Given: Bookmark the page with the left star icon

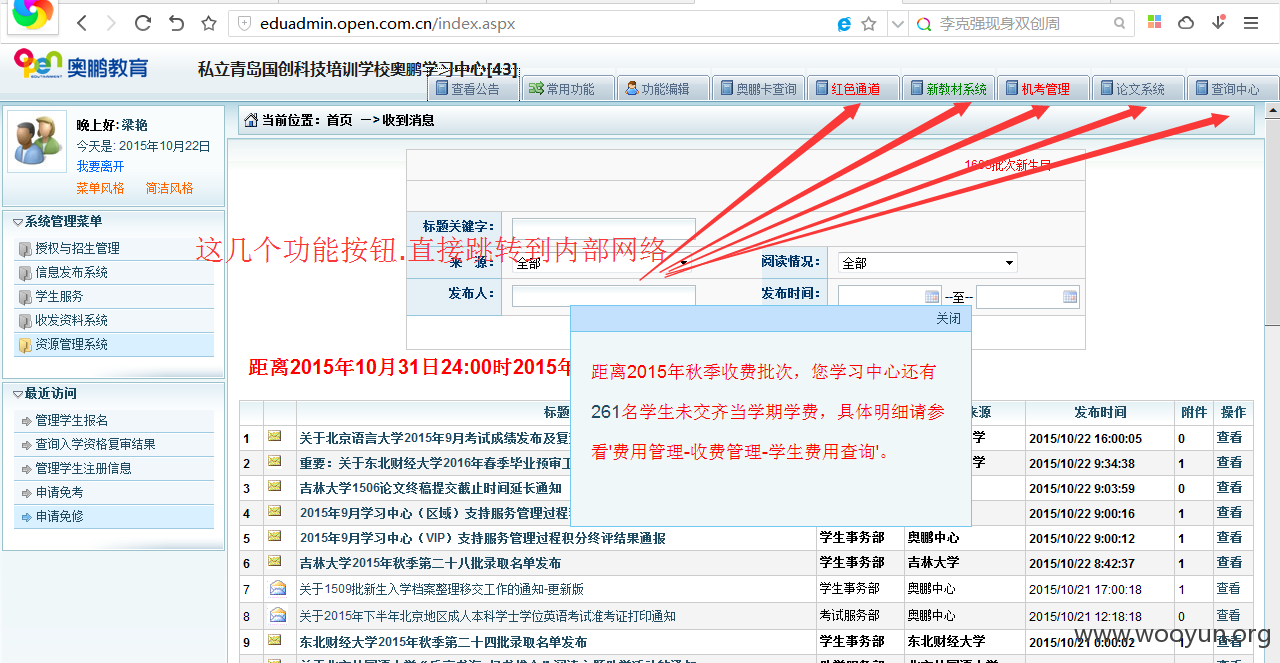Looking at the screenshot, I should (x=208, y=23).
